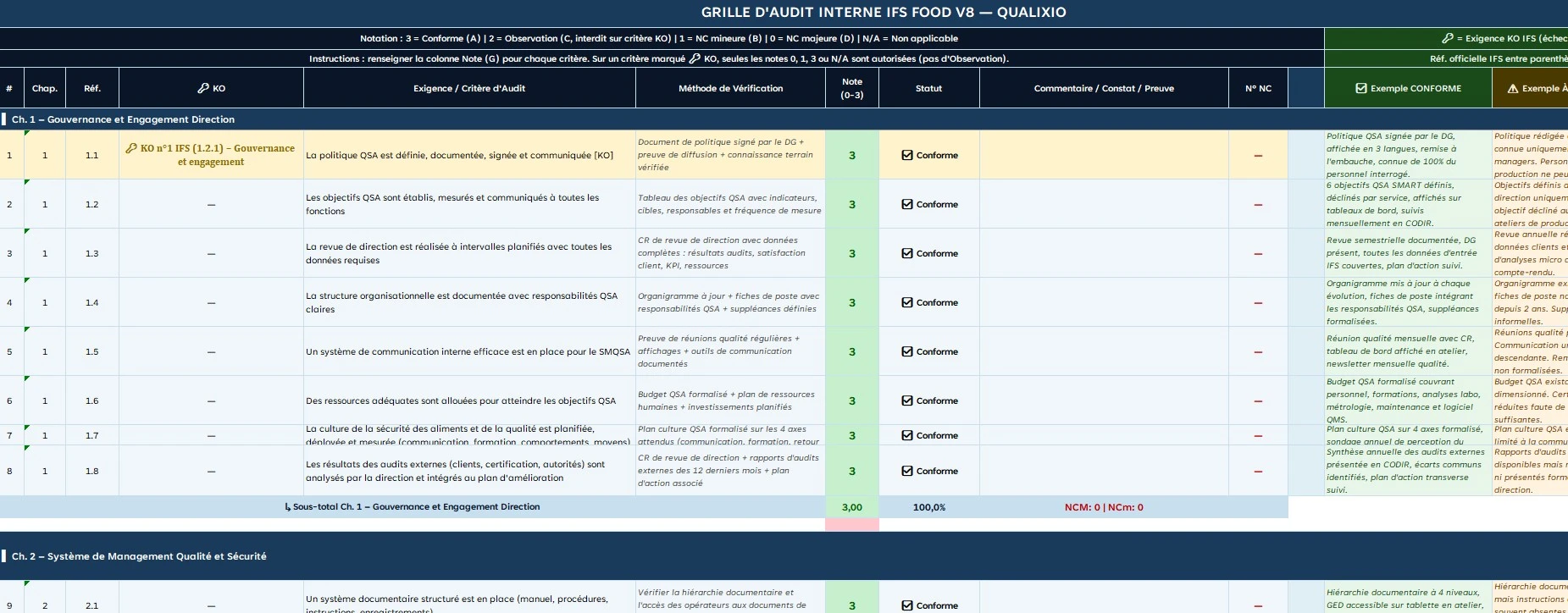Select the title 'GRILLE D'AUDIT INTERNE IFS FOOD V8 — QUALIXIO'
Image resolution: width=1568 pixels, height=613 pixels.
coord(884,12)
